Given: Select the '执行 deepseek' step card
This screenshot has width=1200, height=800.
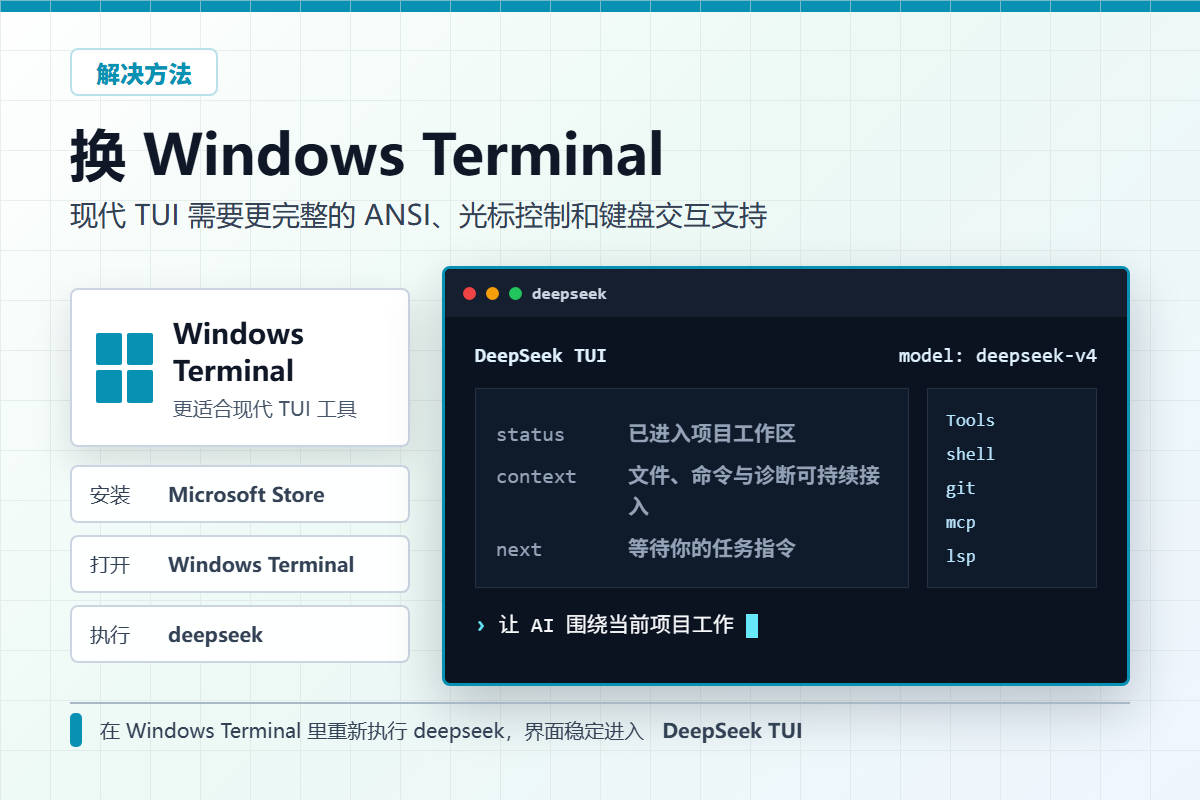Looking at the screenshot, I should pyautogui.click(x=240, y=634).
